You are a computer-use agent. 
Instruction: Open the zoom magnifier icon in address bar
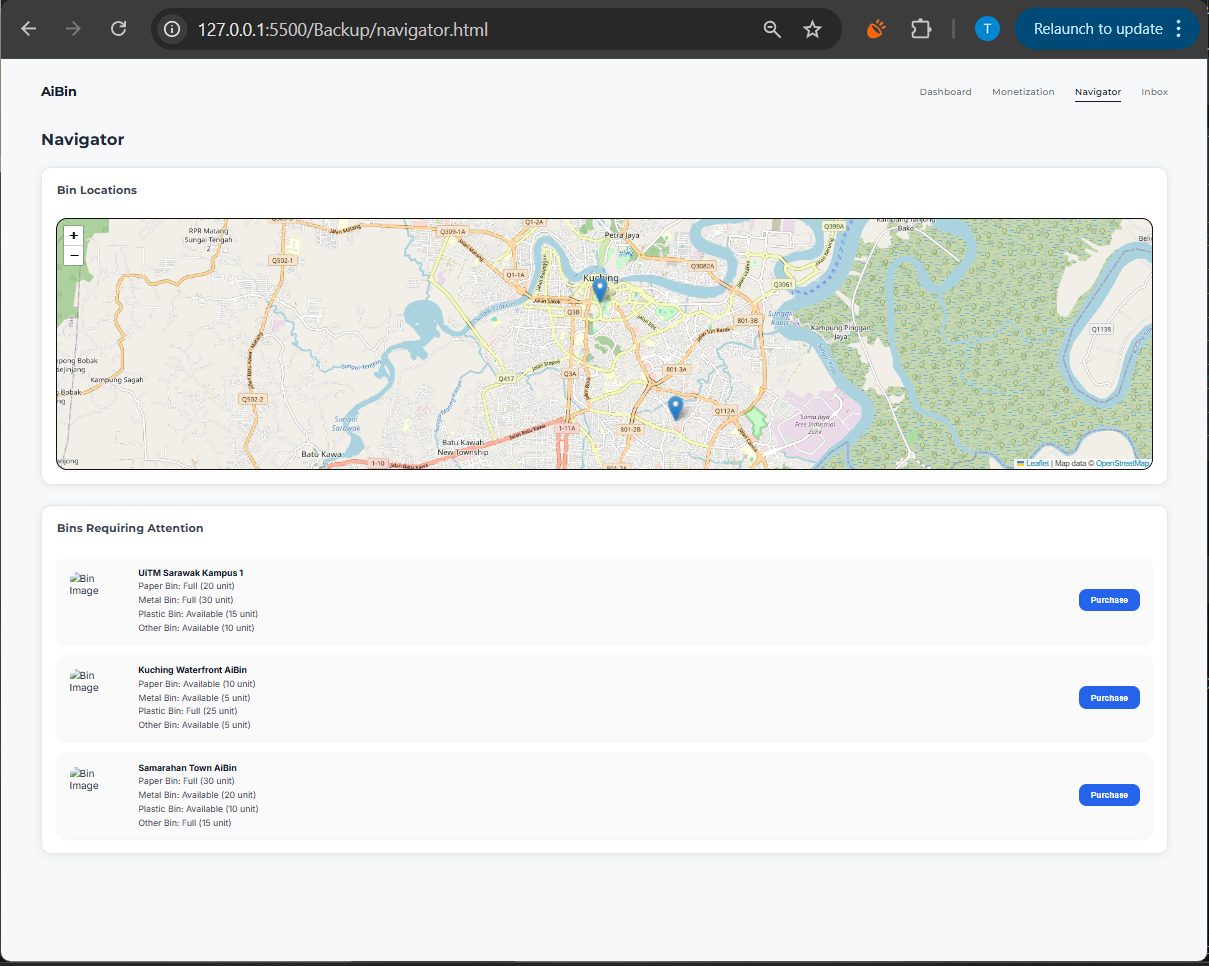(772, 29)
